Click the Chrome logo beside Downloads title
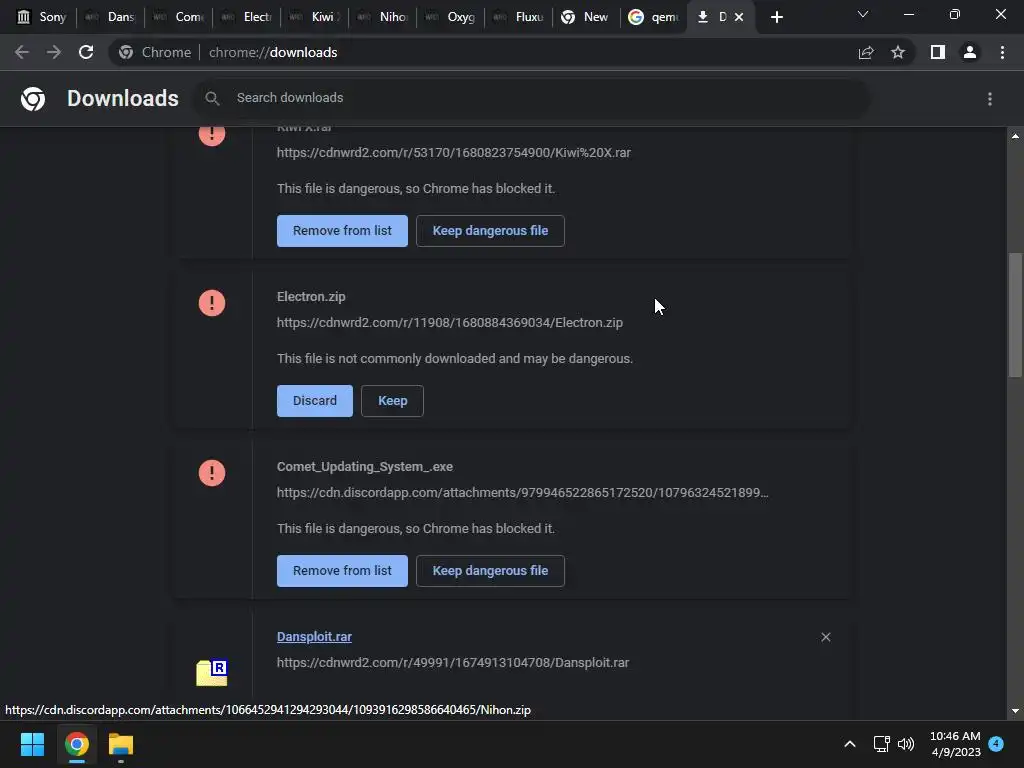Viewport: 1024px width, 768px height. [x=33, y=99]
